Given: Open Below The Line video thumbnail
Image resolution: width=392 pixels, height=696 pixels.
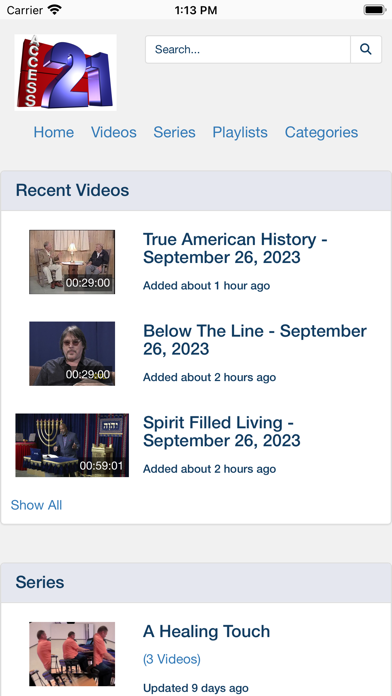Looking at the screenshot, I should coord(72,353).
